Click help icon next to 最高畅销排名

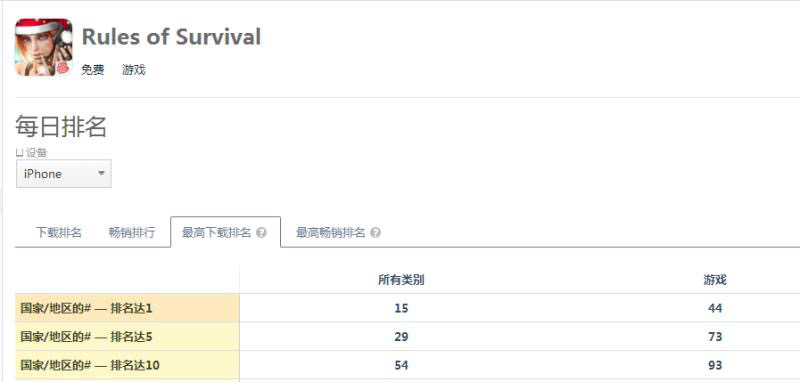[376, 233]
